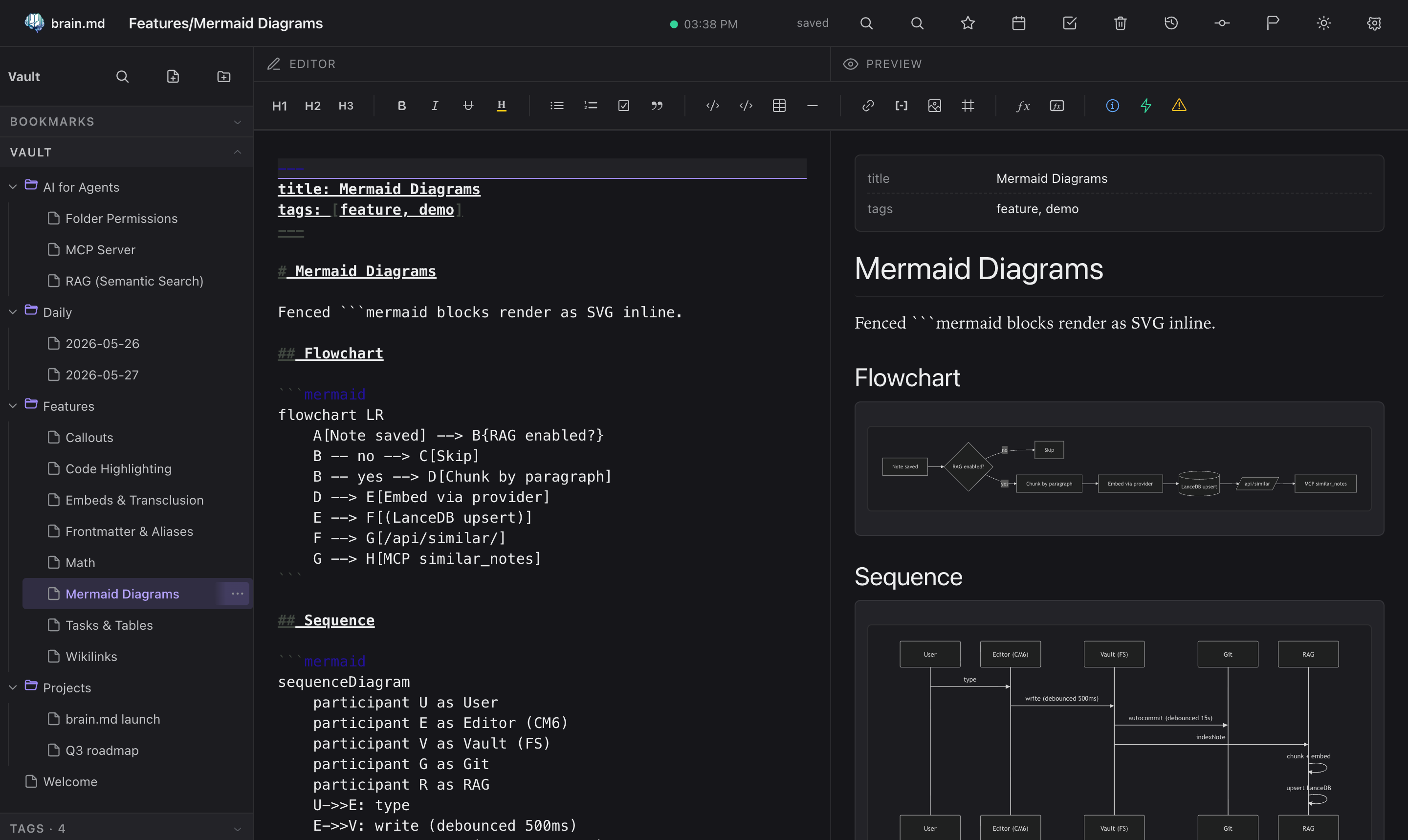Apply highlight formatting in toolbar

pyautogui.click(x=502, y=106)
